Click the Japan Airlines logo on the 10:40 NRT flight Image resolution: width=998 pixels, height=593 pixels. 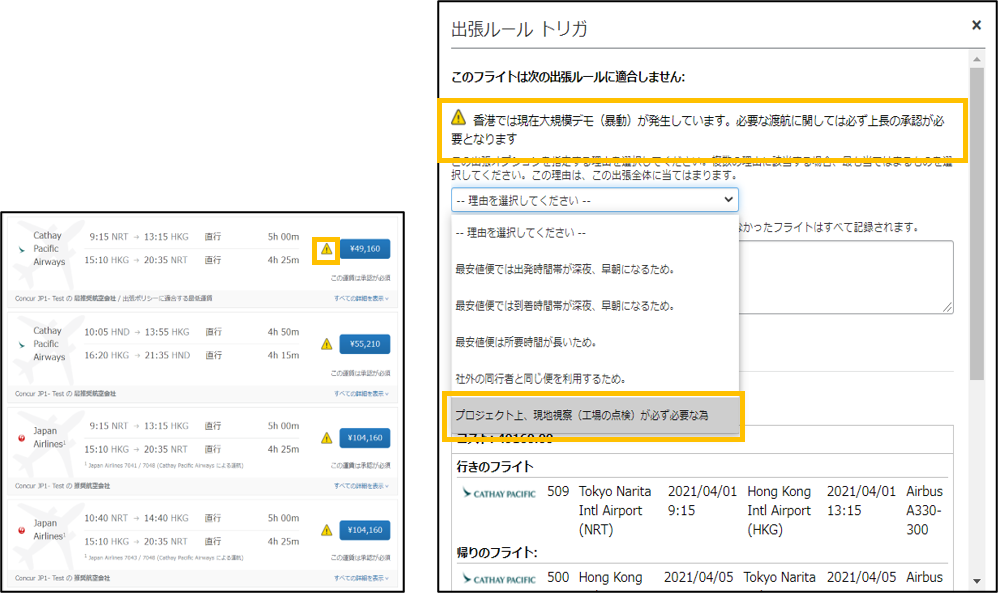[x=22, y=530]
